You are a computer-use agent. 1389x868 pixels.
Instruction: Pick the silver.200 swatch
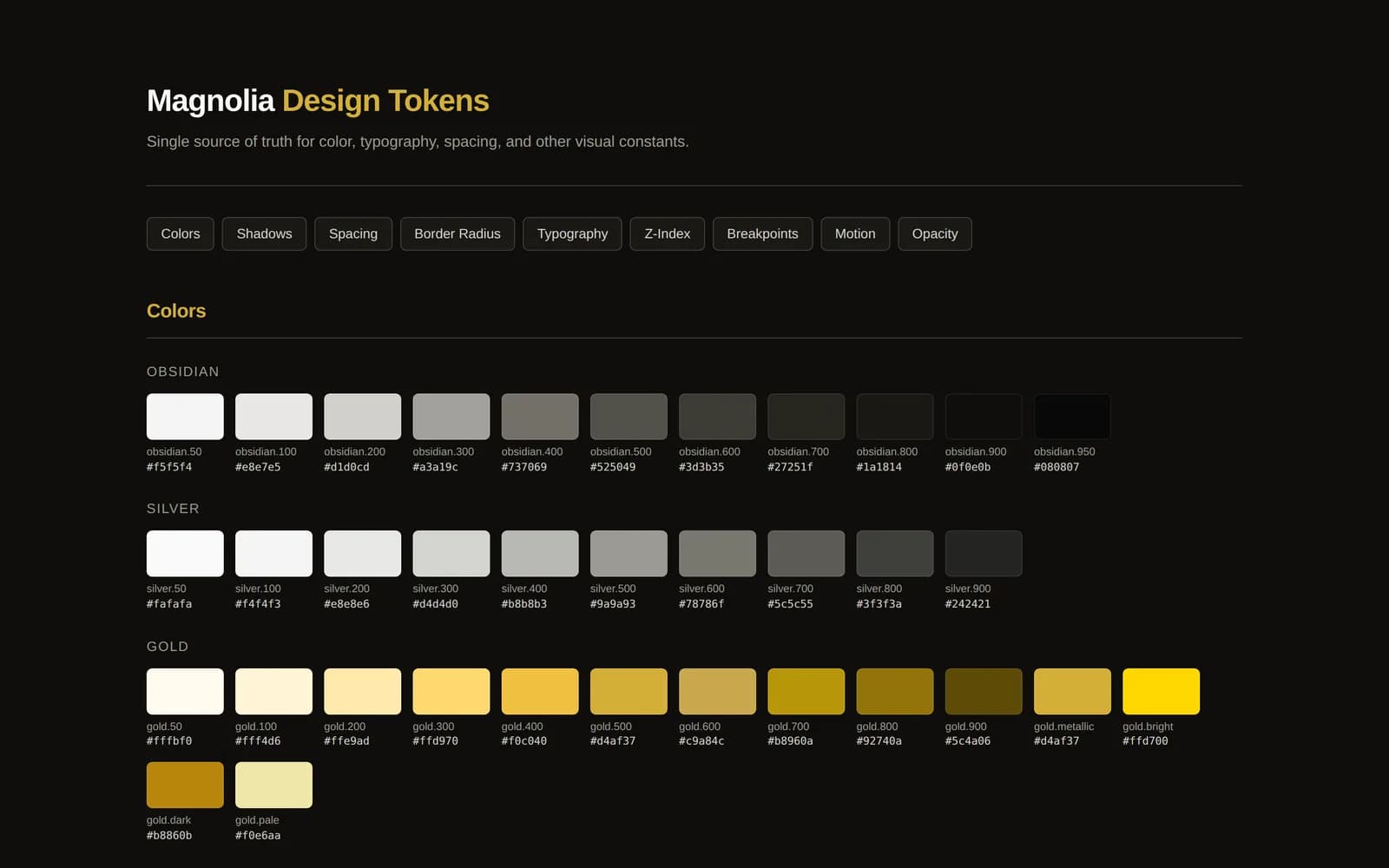pos(363,554)
